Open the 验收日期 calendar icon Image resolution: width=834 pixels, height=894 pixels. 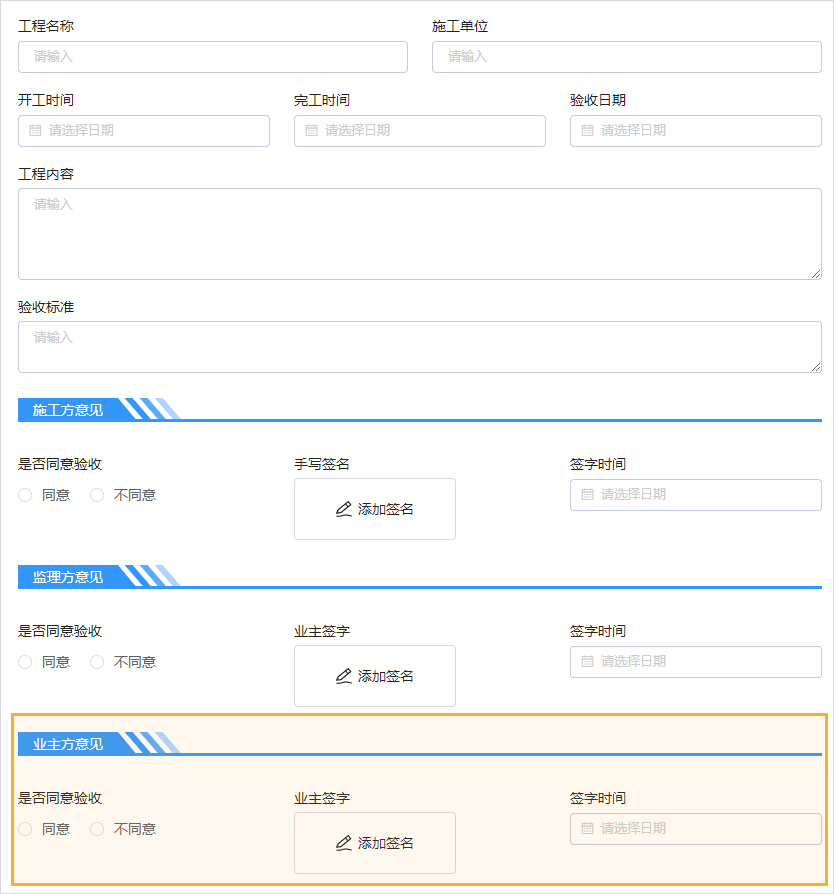pos(587,130)
